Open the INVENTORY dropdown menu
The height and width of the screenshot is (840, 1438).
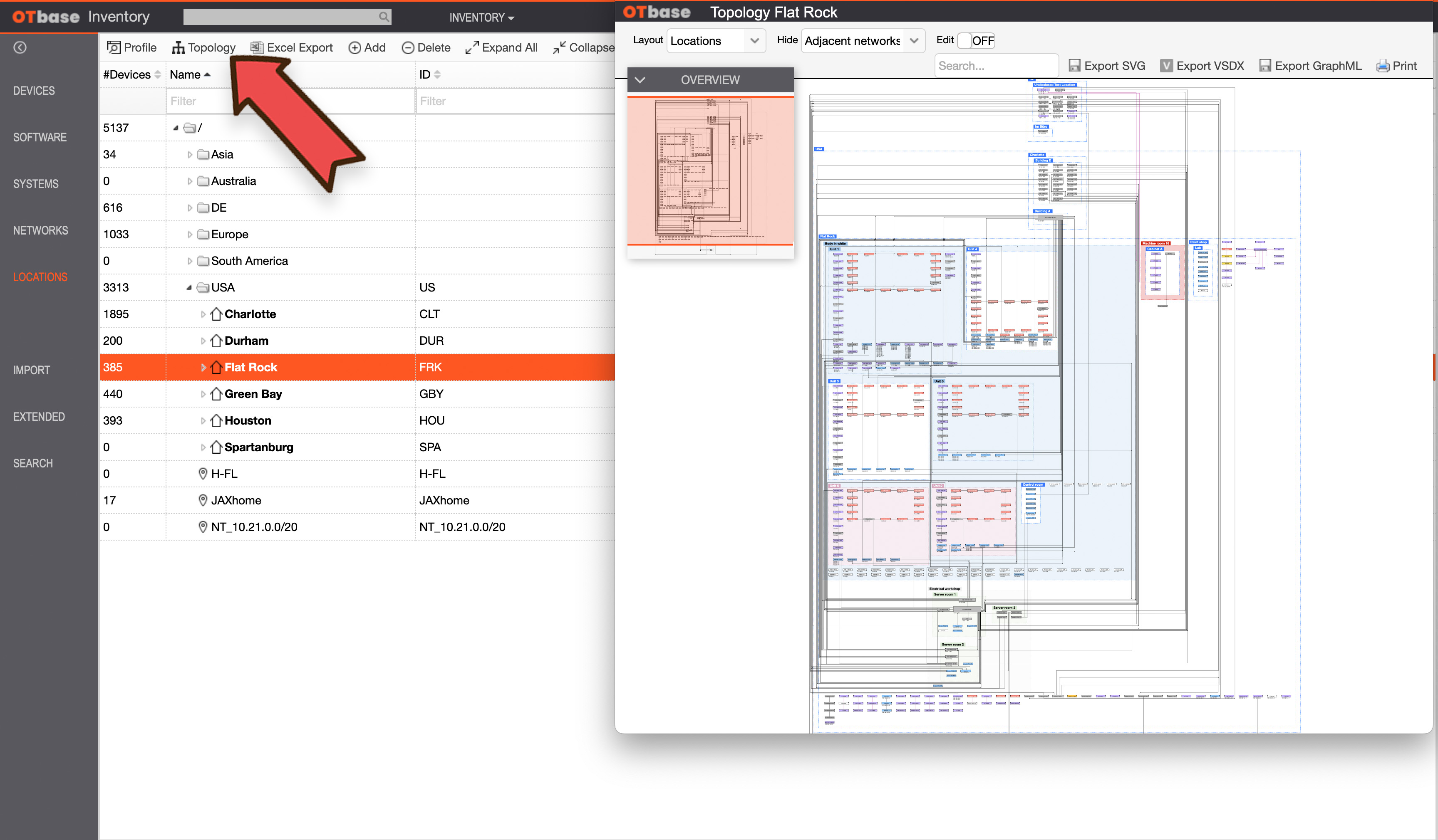coord(481,17)
